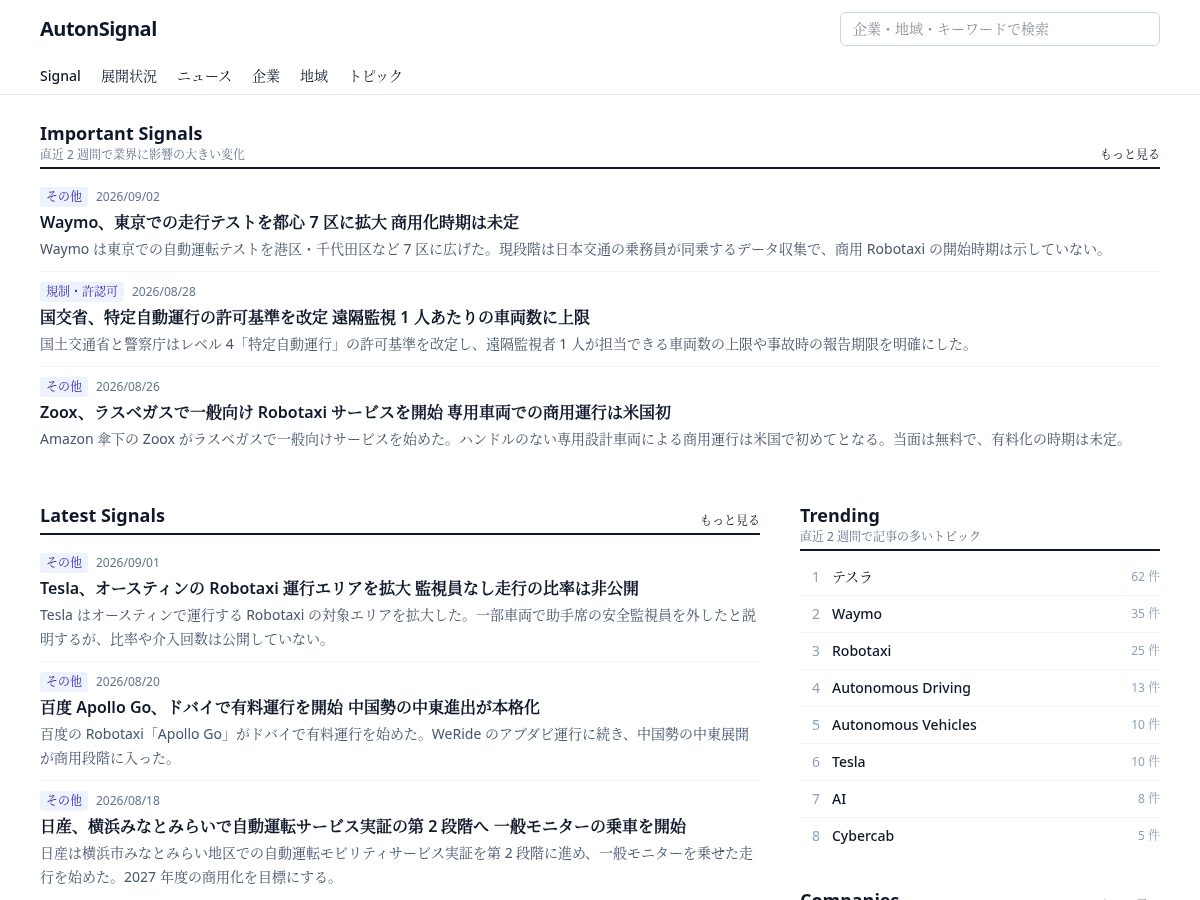Click その他 tag dated 2026/08/20

(x=64, y=681)
